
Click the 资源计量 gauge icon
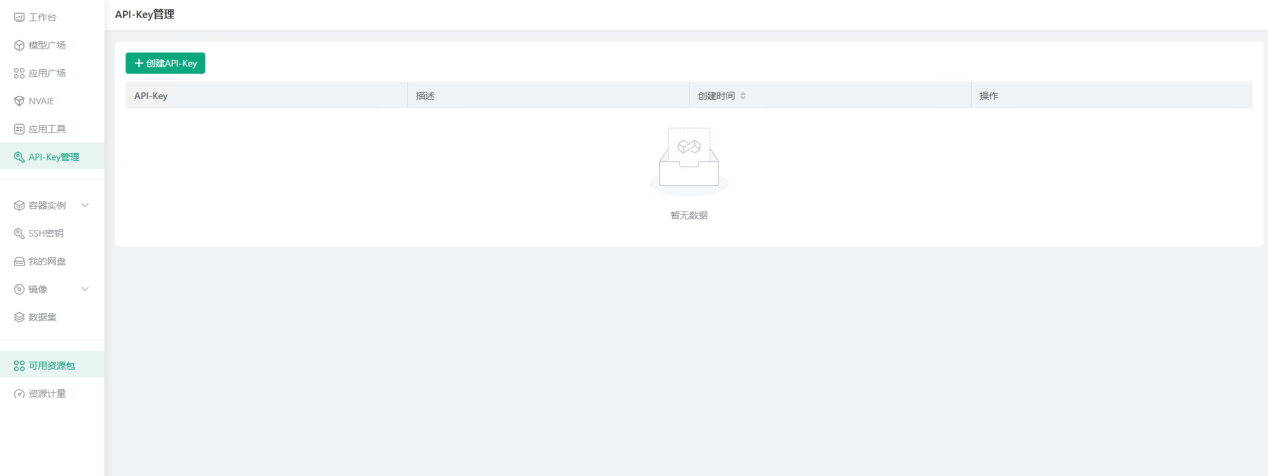pyautogui.click(x=19, y=394)
